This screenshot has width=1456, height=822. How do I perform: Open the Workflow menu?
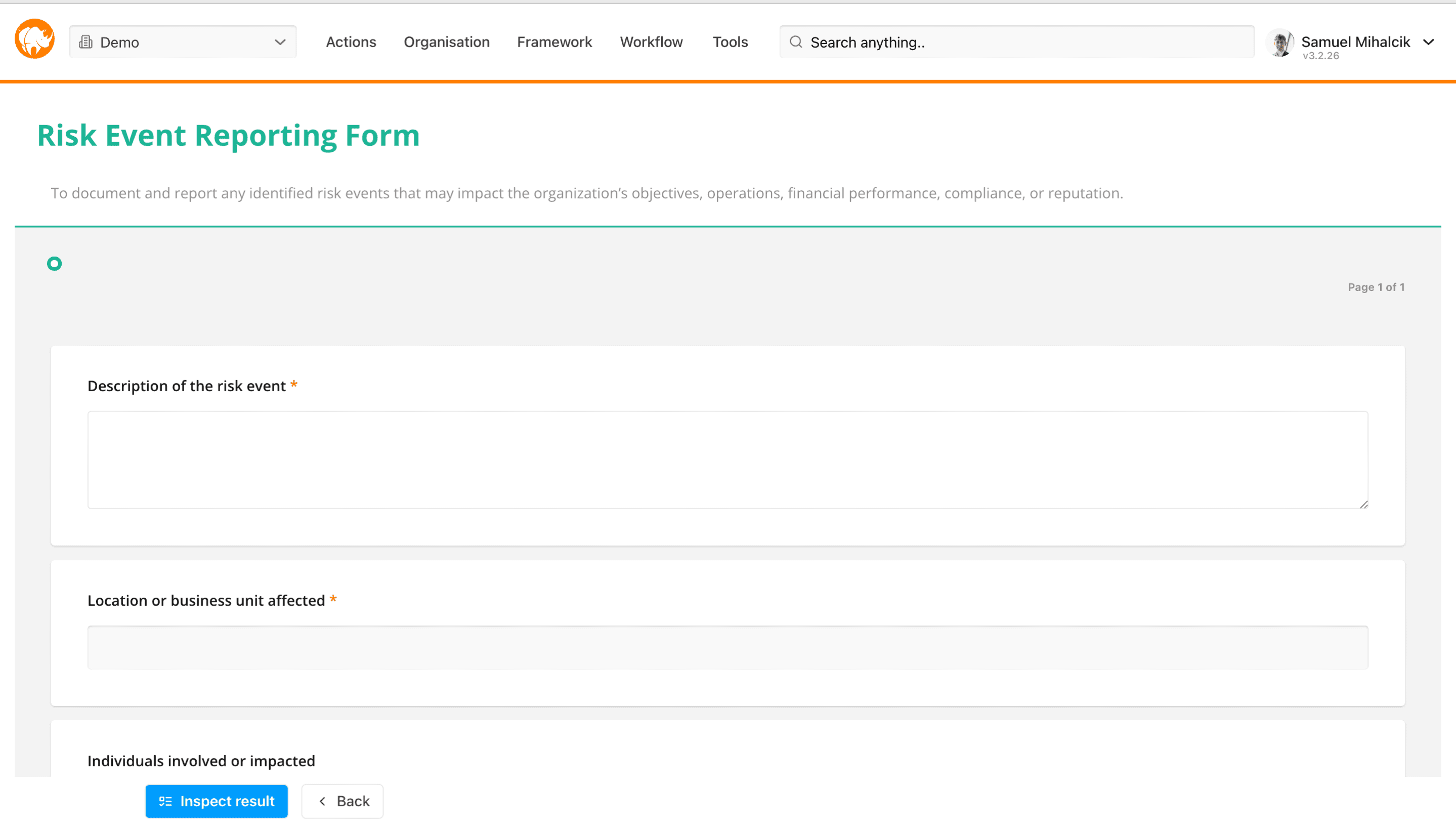tap(651, 42)
